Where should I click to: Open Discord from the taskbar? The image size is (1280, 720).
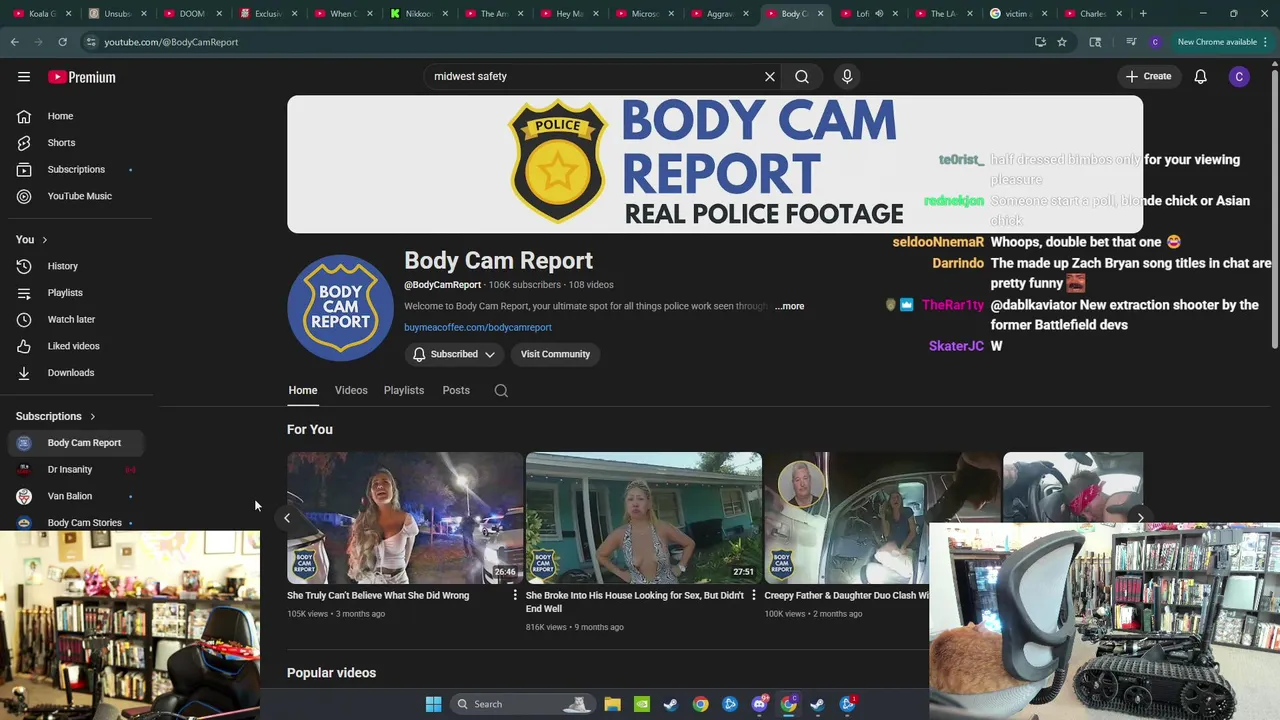tap(759, 704)
